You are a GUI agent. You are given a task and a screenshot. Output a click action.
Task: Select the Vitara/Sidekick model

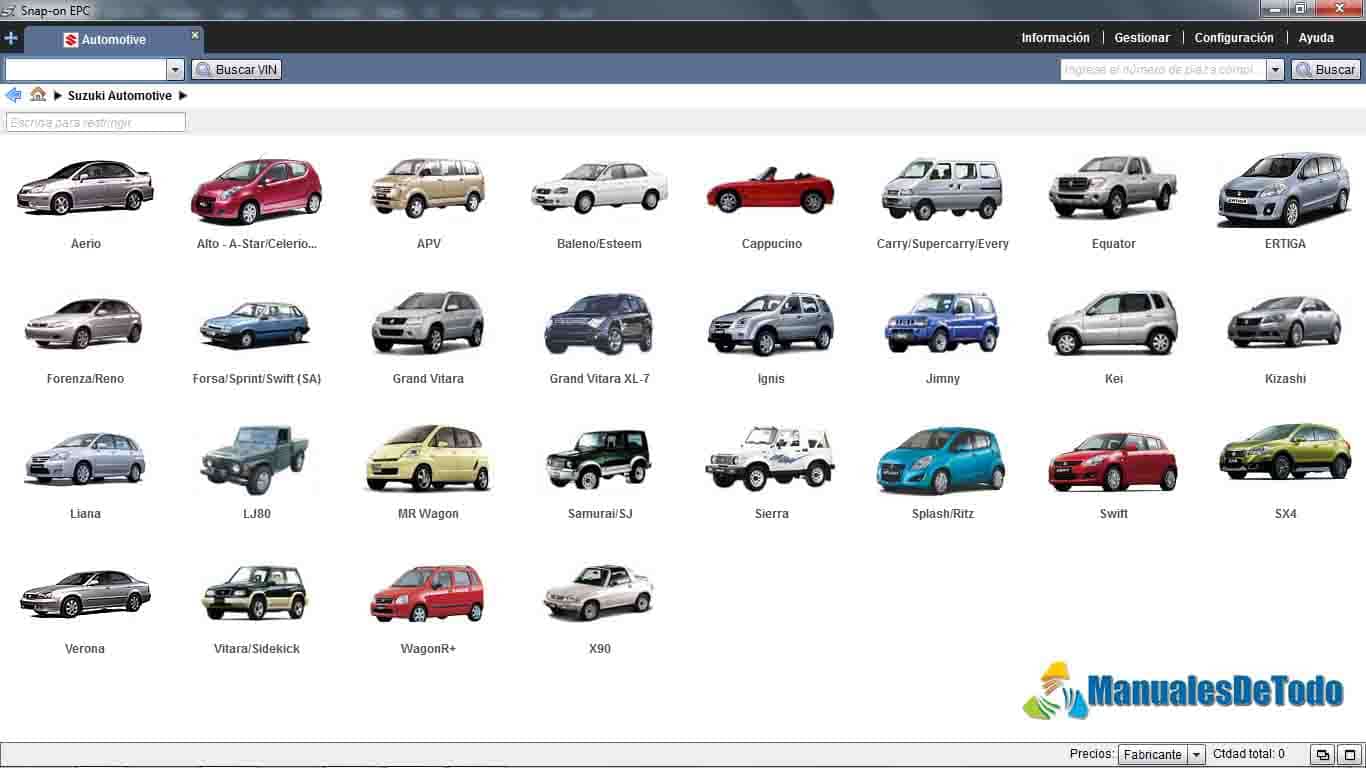click(x=257, y=607)
